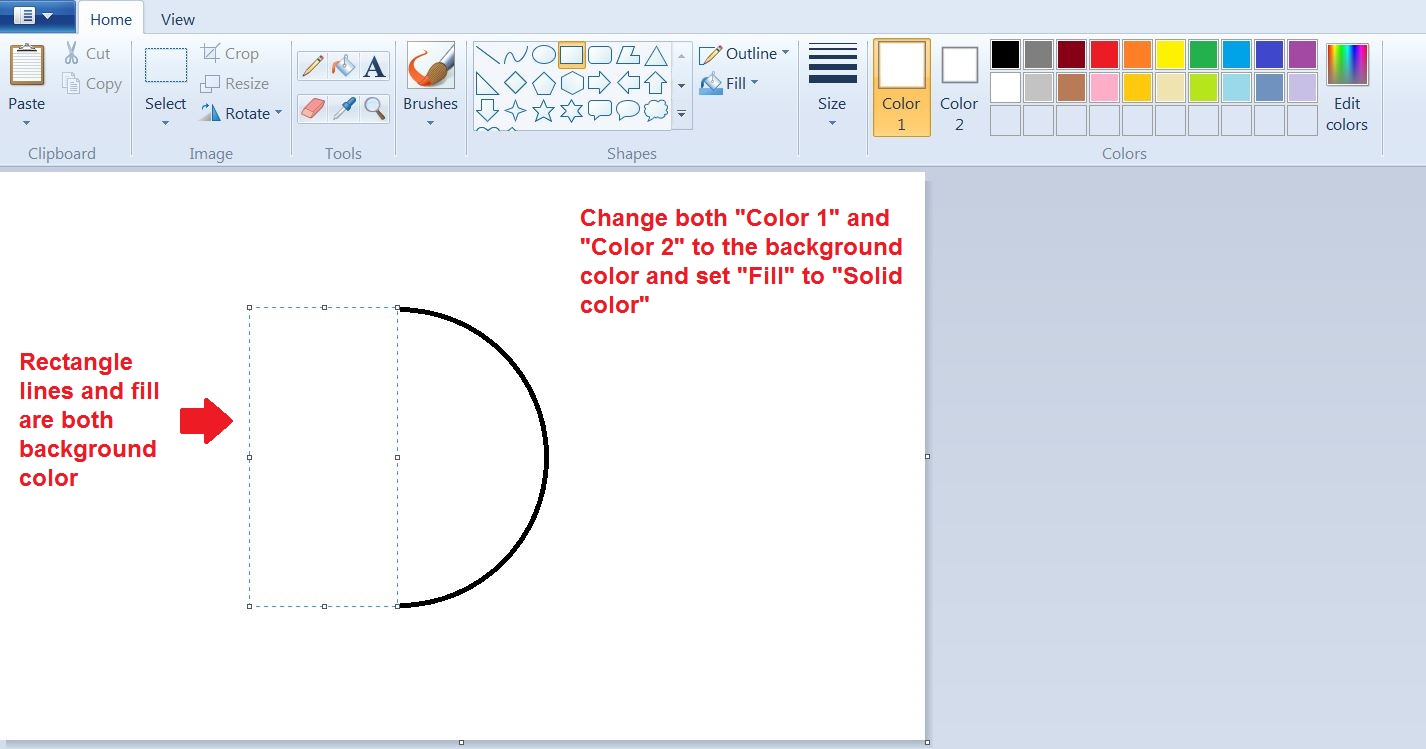Choose the Triangle shape
The height and width of the screenshot is (749, 1426).
point(656,54)
